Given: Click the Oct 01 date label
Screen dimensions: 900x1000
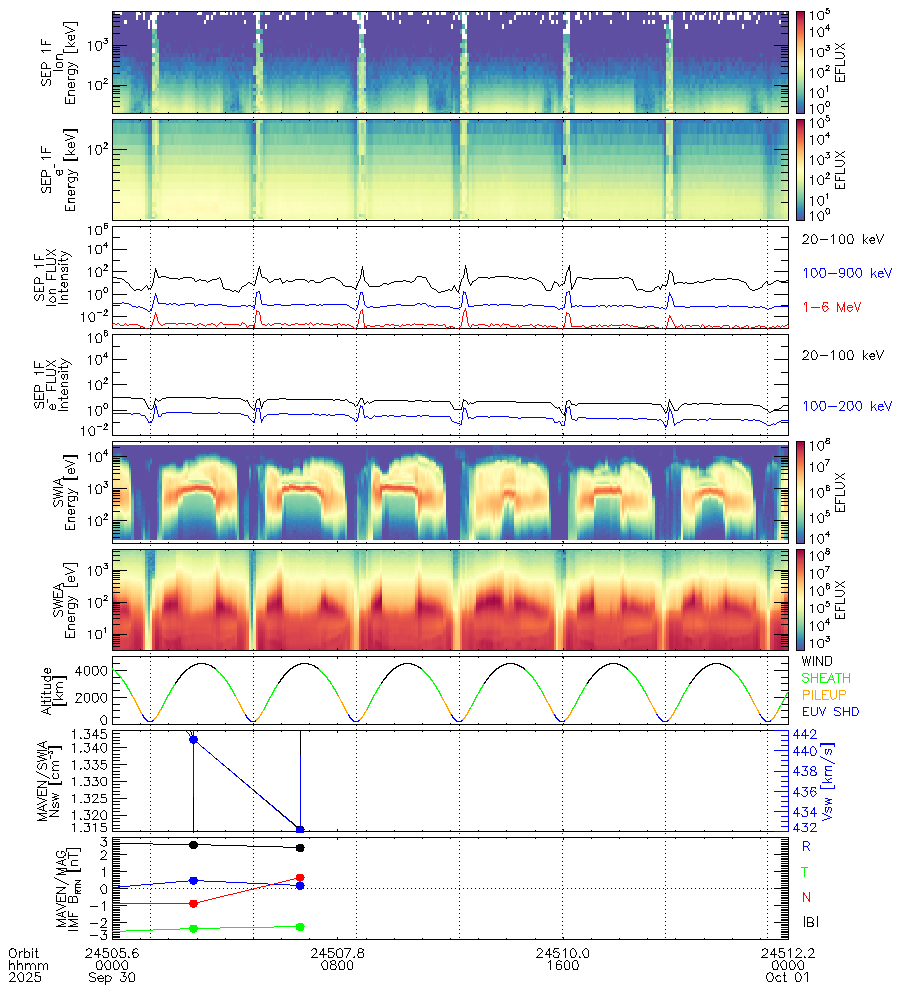Looking at the screenshot, I should click(787, 979).
